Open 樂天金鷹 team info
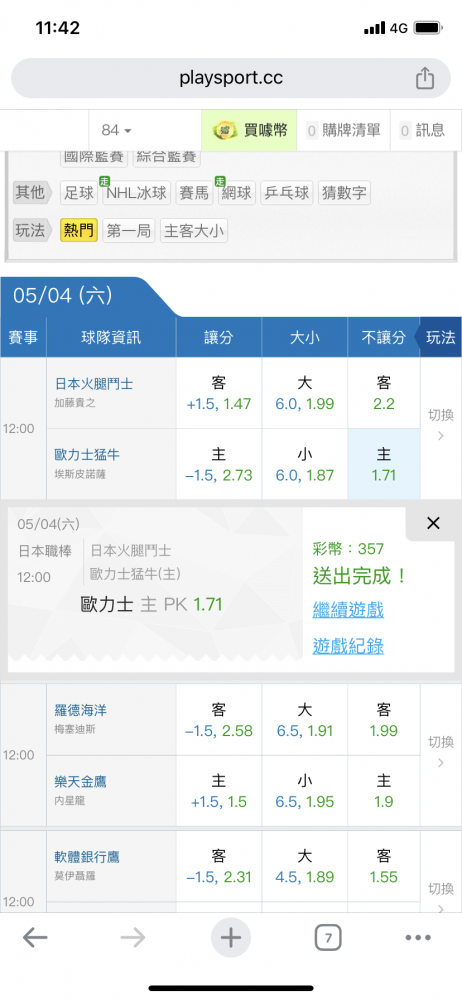Image resolution: width=462 pixels, height=1000 pixels. pyautogui.click(x=80, y=781)
